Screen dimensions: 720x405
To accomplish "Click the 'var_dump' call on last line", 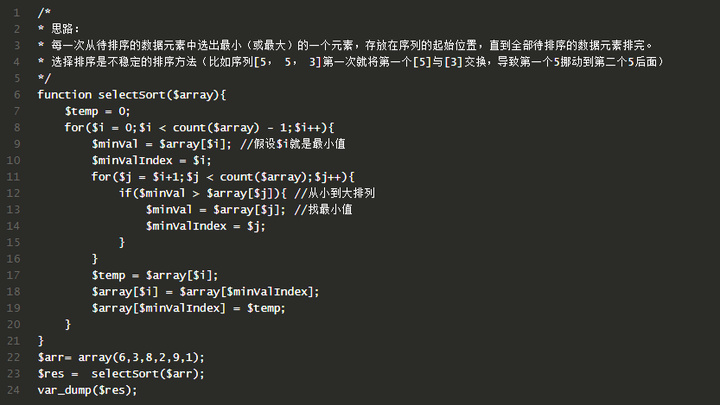I will [x=64, y=390].
